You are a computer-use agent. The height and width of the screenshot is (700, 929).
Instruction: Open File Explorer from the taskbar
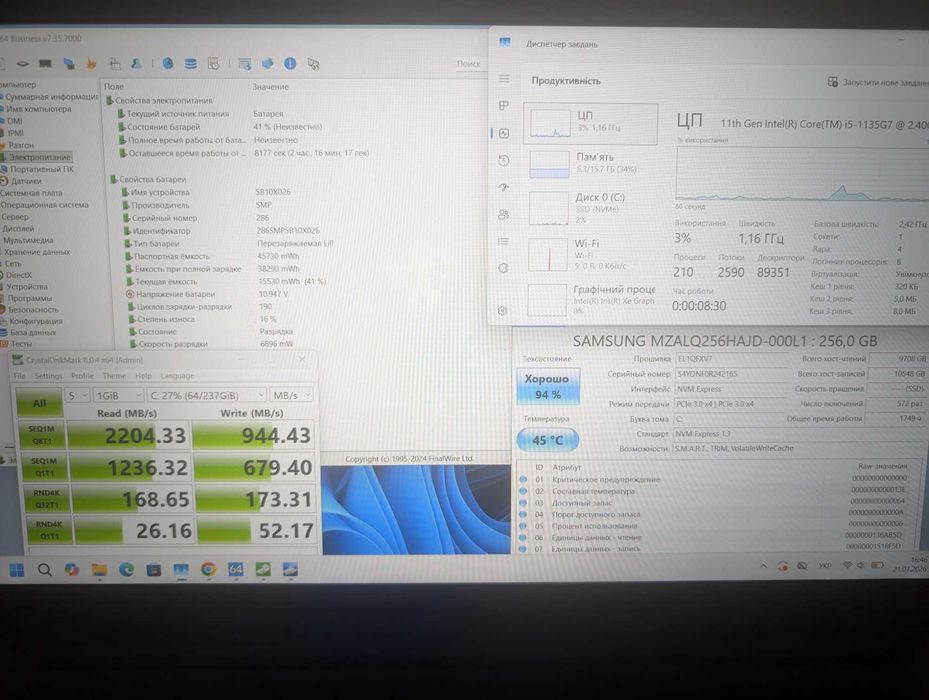(x=99, y=570)
